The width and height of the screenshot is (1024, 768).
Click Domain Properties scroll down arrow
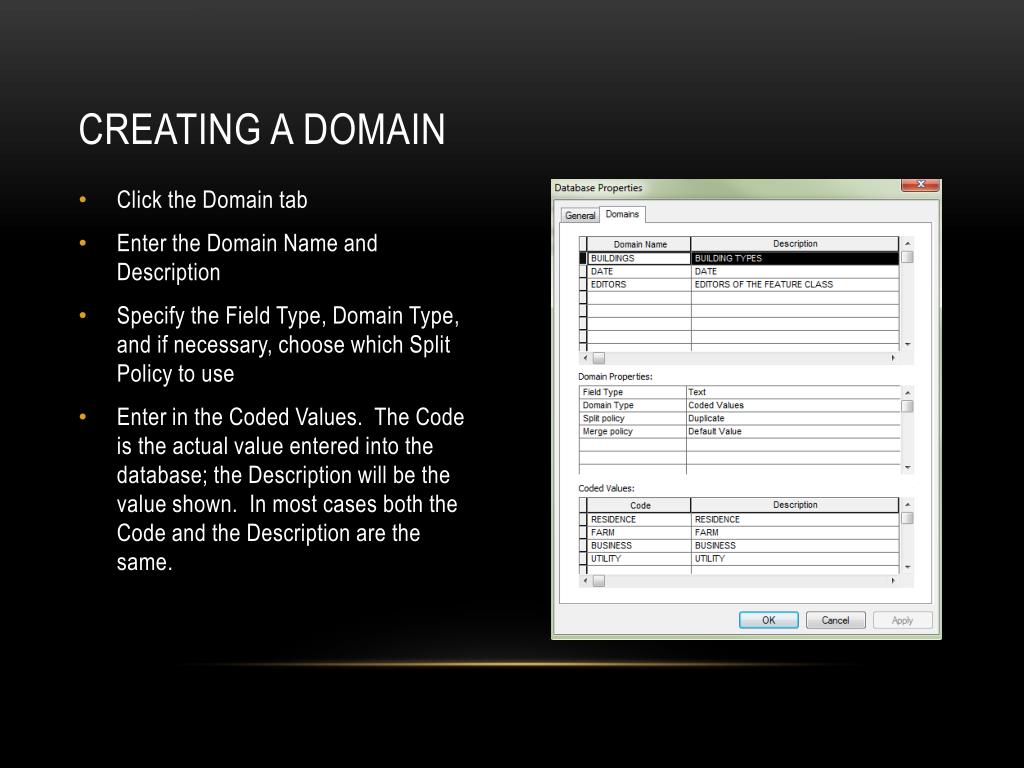[x=907, y=468]
